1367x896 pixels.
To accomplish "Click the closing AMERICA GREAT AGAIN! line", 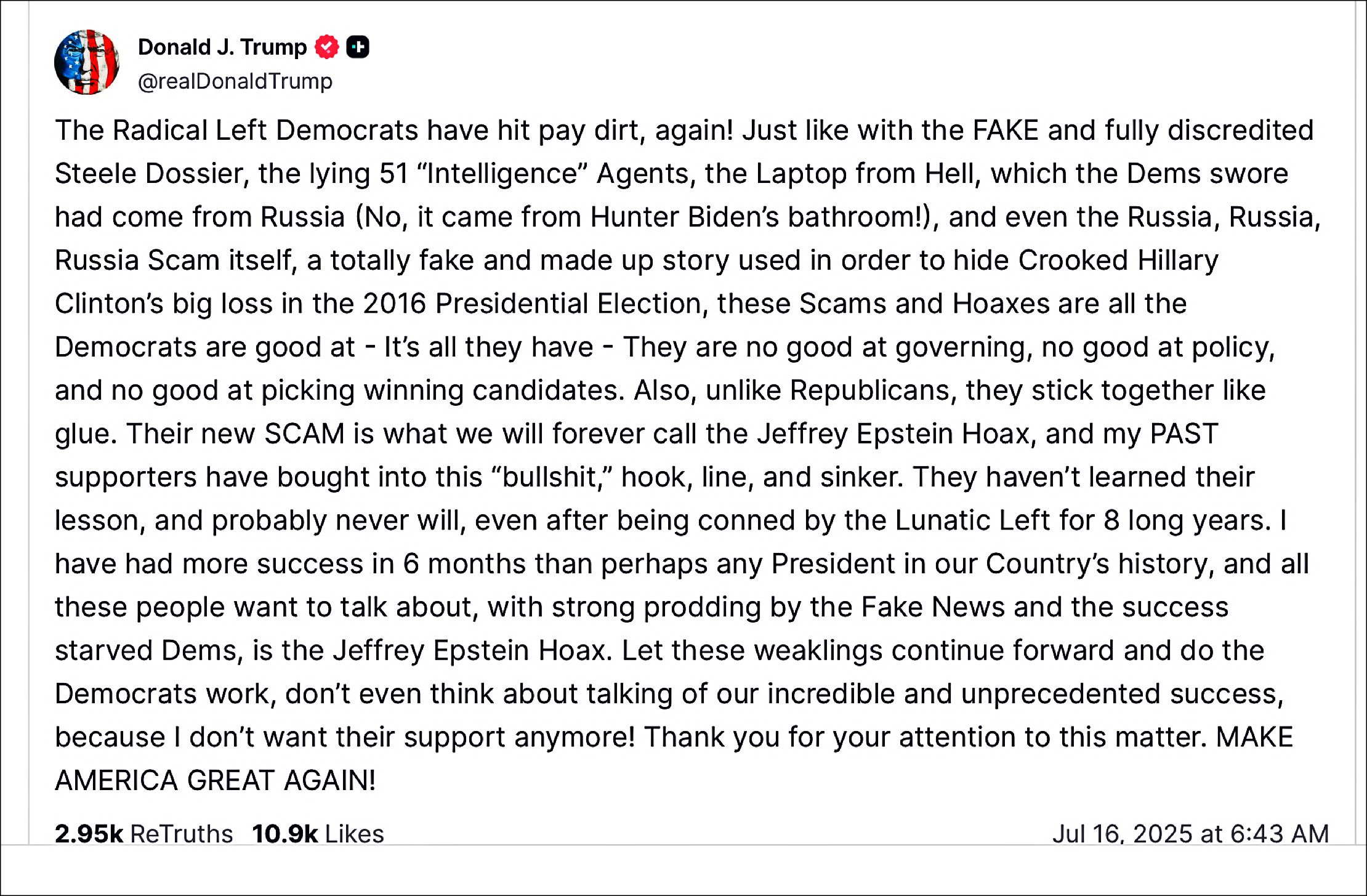I will [216, 781].
